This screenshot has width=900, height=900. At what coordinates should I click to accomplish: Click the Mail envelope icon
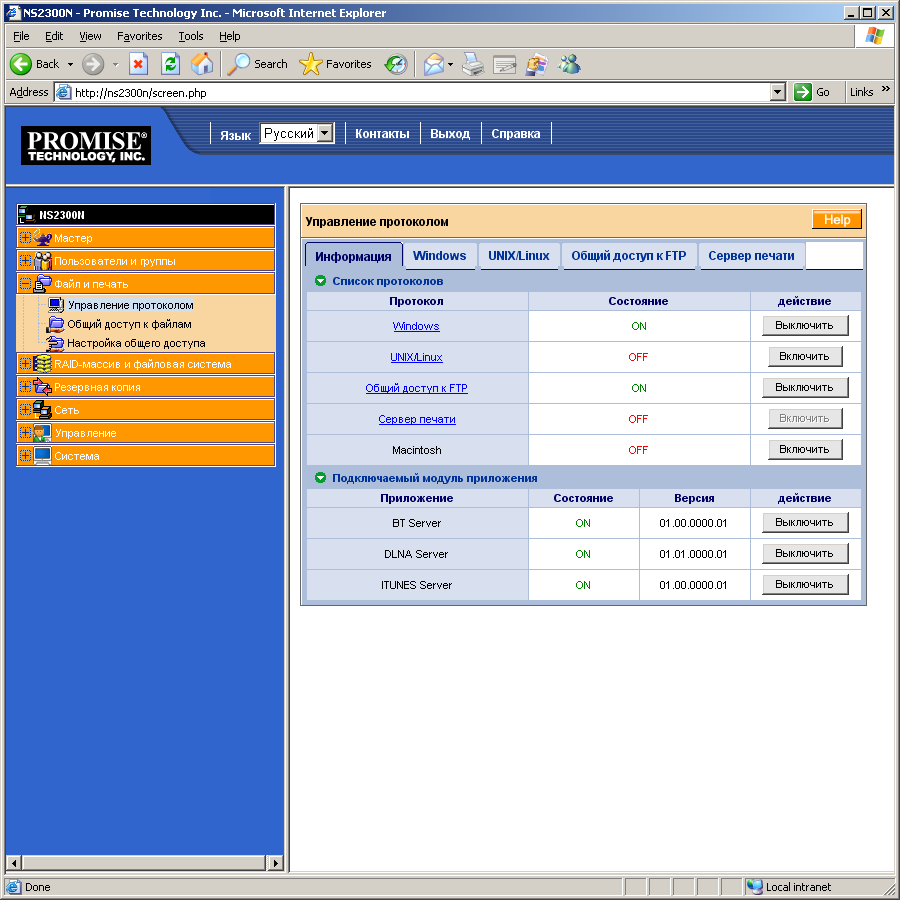pyautogui.click(x=434, y=64)
